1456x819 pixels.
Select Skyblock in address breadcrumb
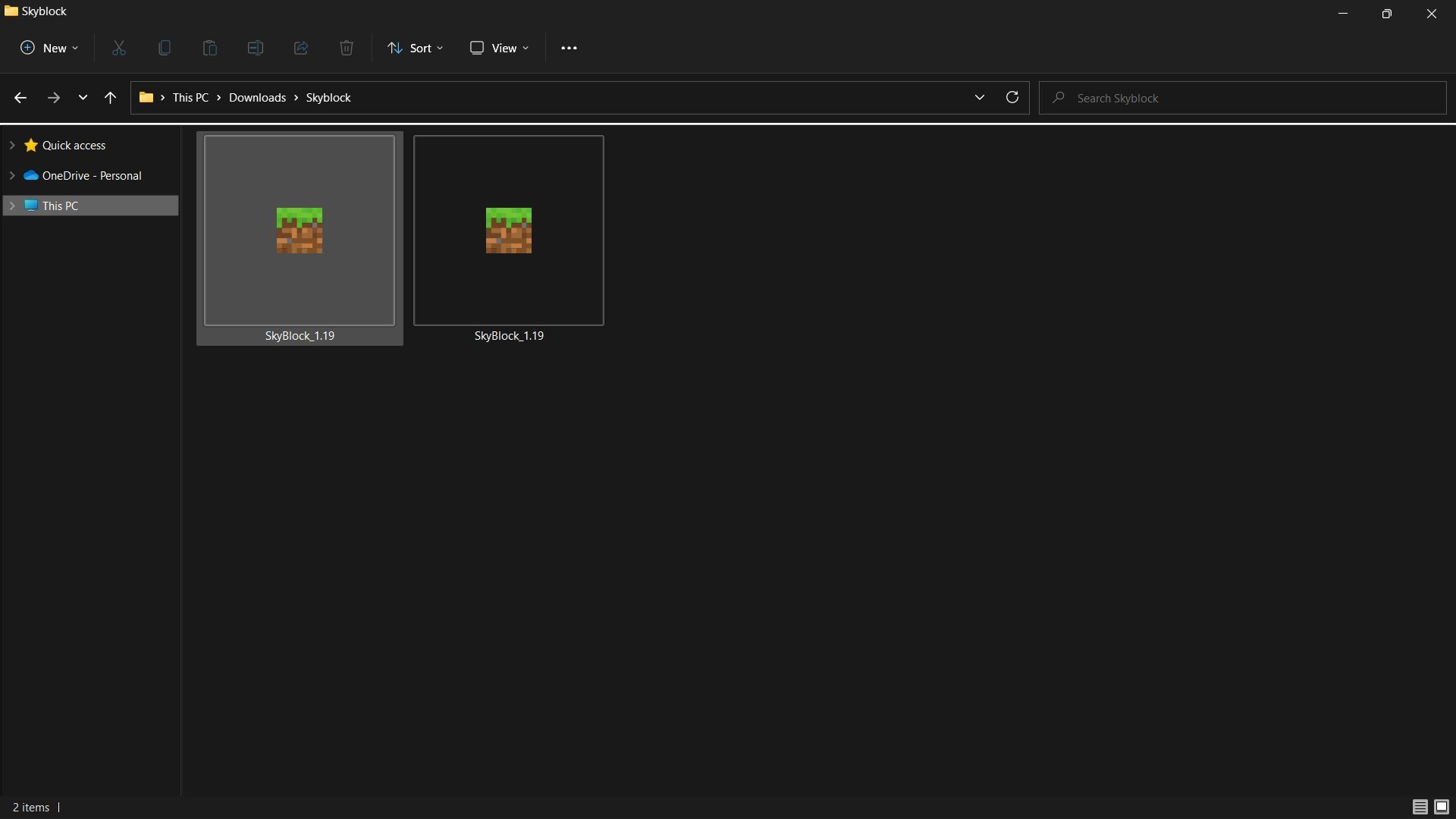[328, 98]
